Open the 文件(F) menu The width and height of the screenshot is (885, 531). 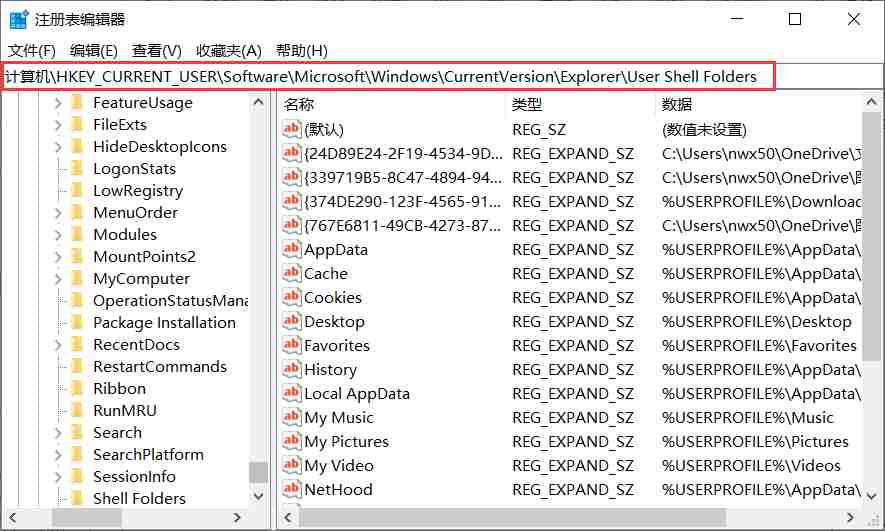(32, 51)
